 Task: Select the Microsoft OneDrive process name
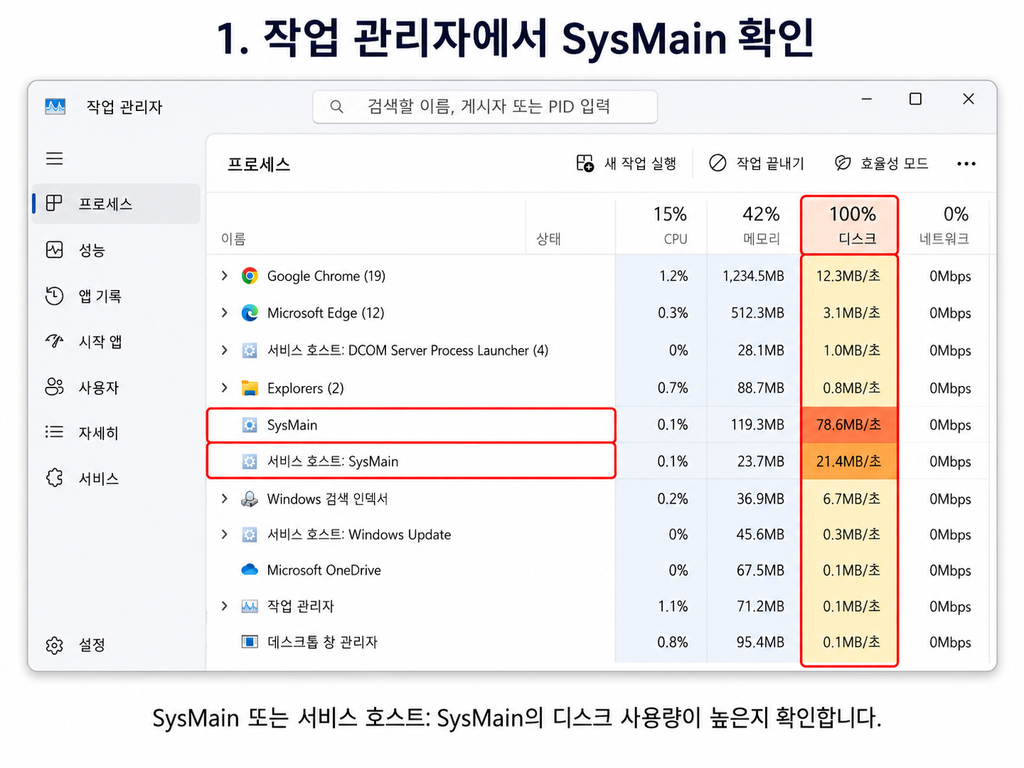pos(324,570)
